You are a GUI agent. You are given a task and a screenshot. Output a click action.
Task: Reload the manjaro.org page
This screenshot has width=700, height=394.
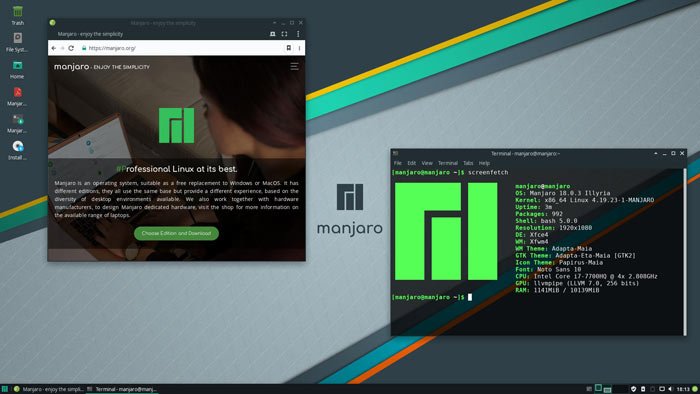71,48
